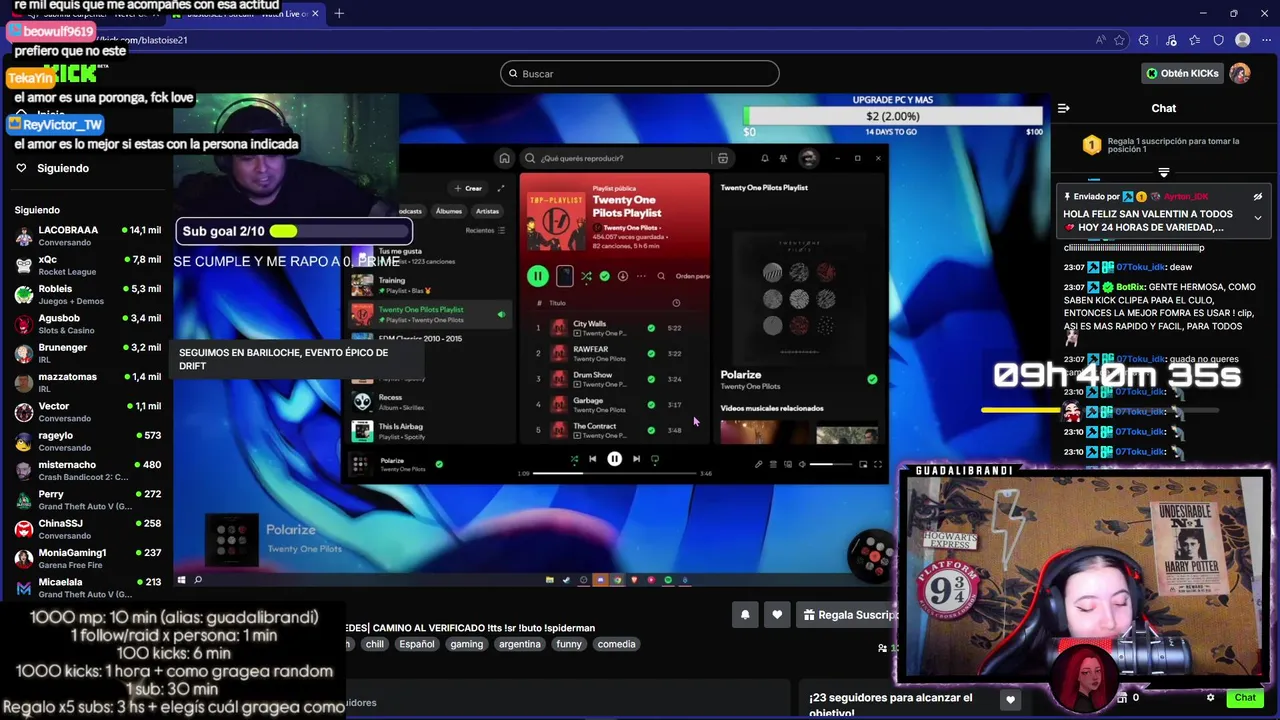Select the 'comedia' stream tag
The height and width of the screenshot is (720, 1280).
tap(616, 644)
